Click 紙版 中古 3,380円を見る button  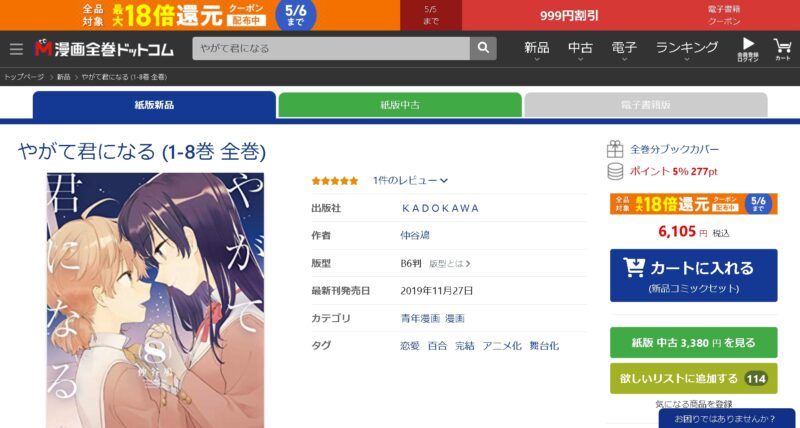(693, 342)
